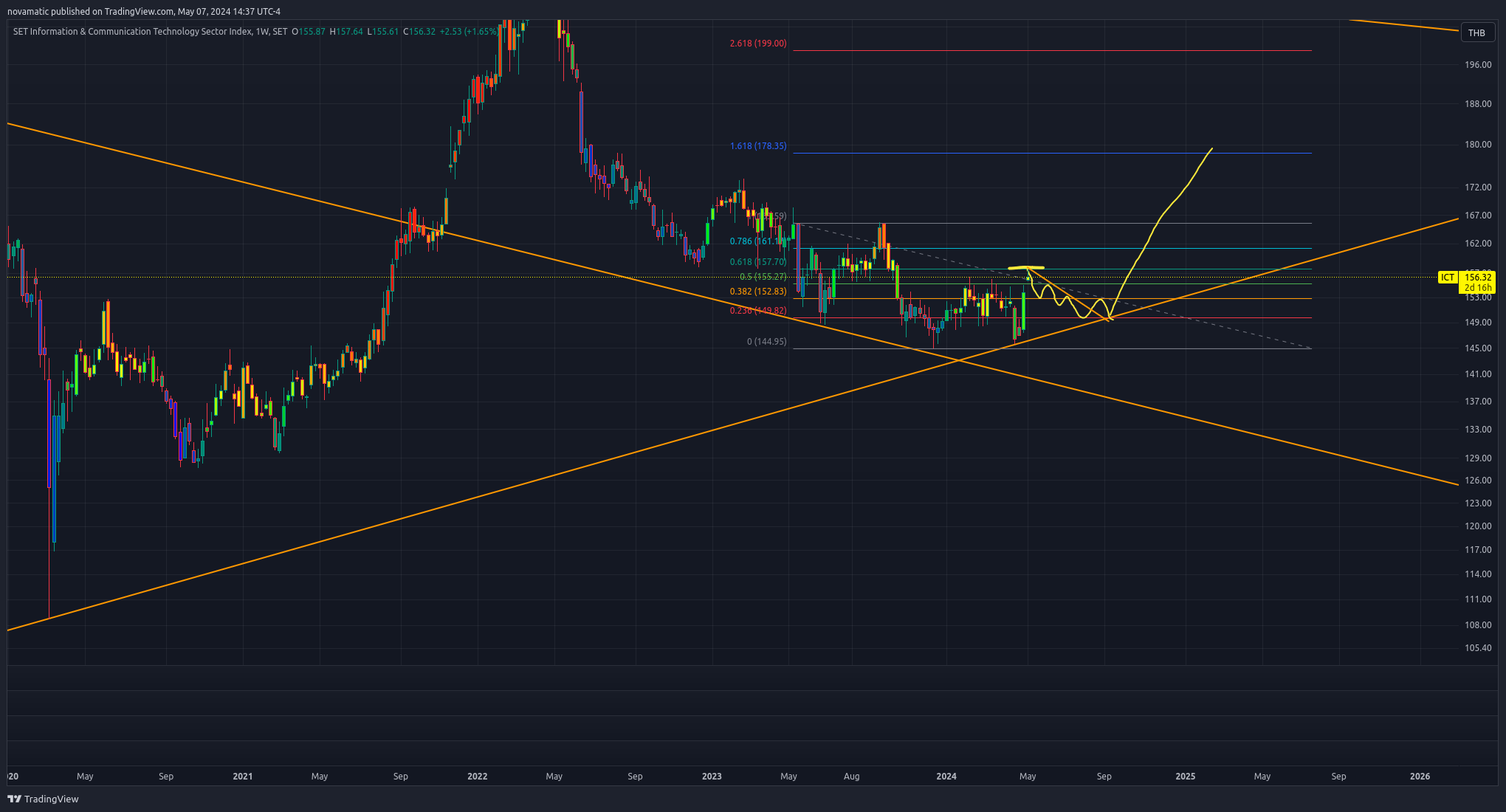1506x812 pixels.
Task: Click the 0 (144.95) Fibonacci label
Action: coord(767,342)
